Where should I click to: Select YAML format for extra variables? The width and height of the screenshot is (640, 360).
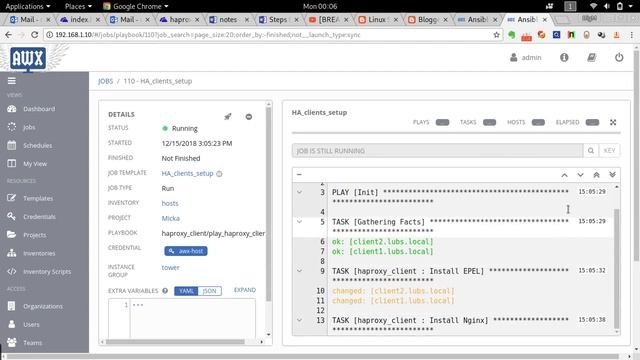coord(186,291)
